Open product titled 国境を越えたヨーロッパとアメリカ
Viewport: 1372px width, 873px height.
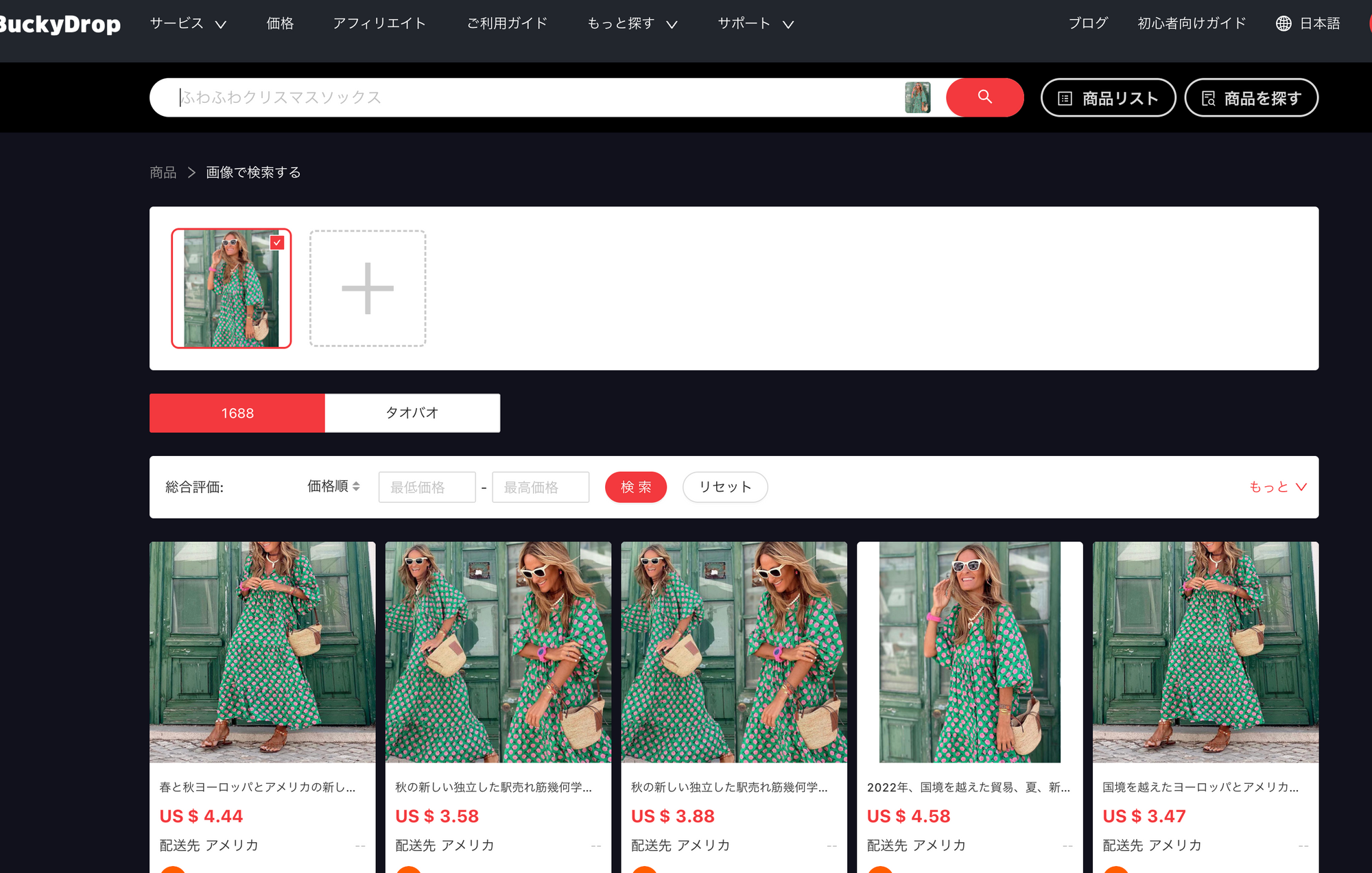pos(1200,787)
